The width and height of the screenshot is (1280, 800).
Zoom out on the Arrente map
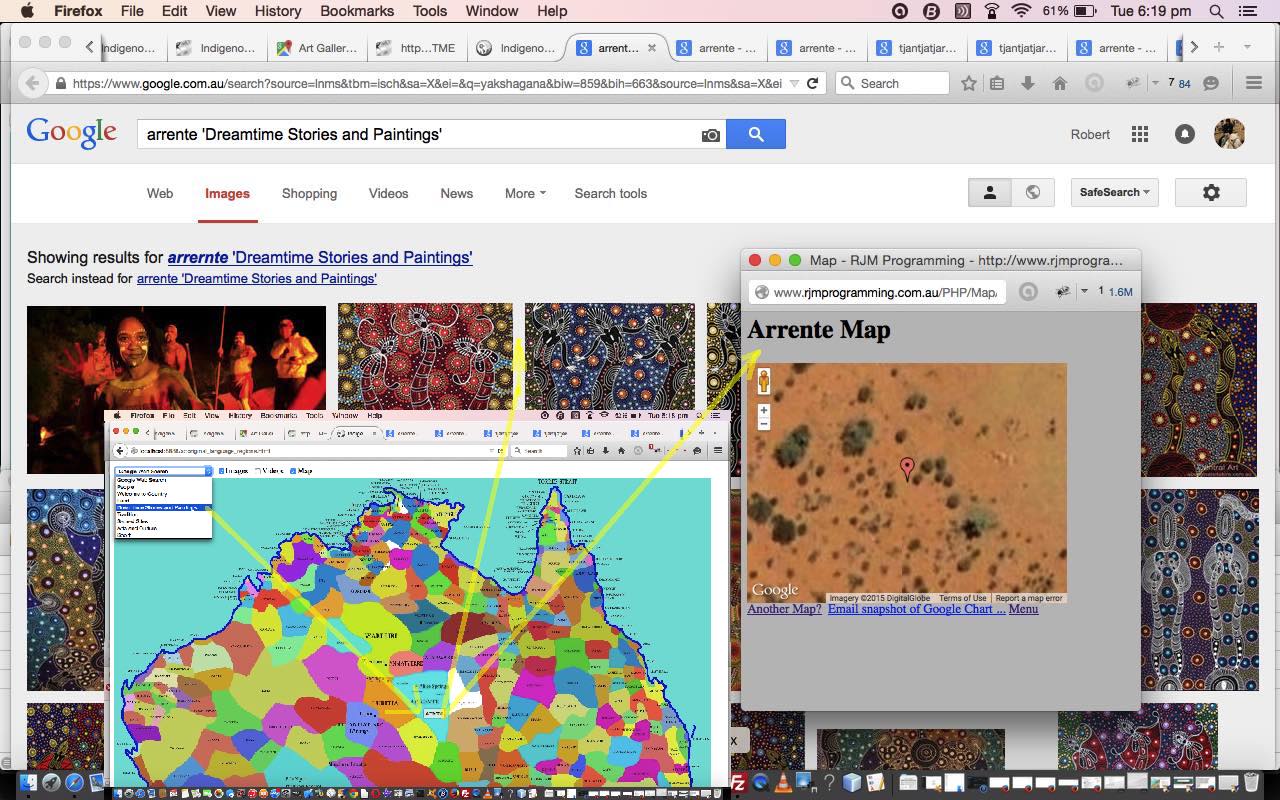click(x=764, y=423)
